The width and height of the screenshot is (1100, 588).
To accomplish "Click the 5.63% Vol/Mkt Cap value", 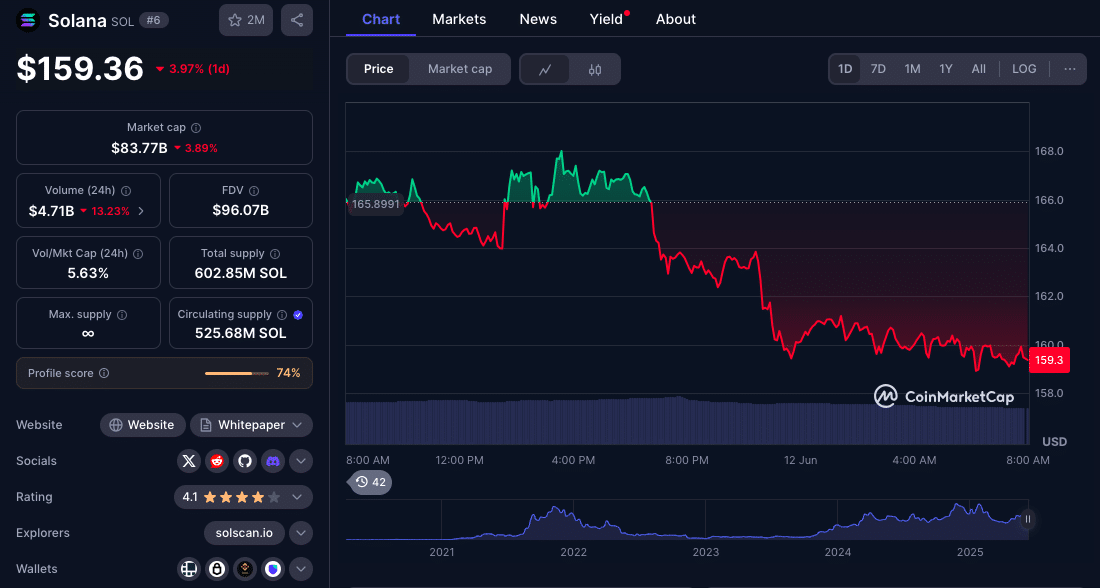I will (88, 274).
